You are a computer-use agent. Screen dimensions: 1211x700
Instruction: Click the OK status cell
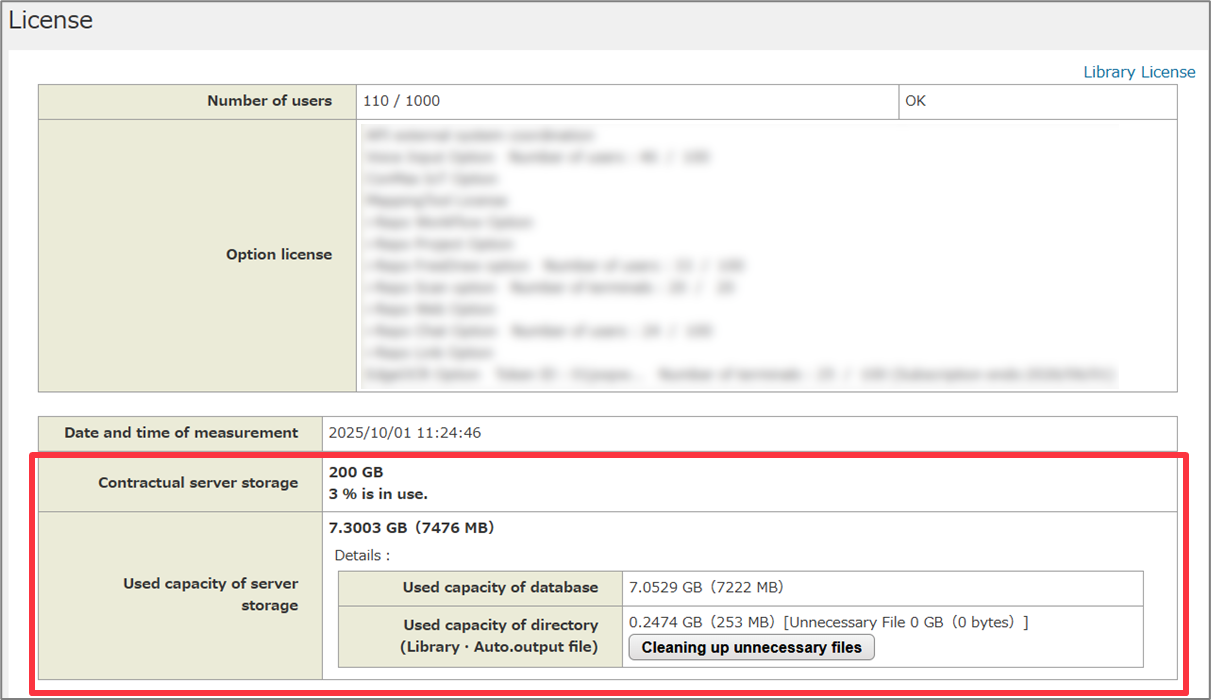click(x=915, y=101)
